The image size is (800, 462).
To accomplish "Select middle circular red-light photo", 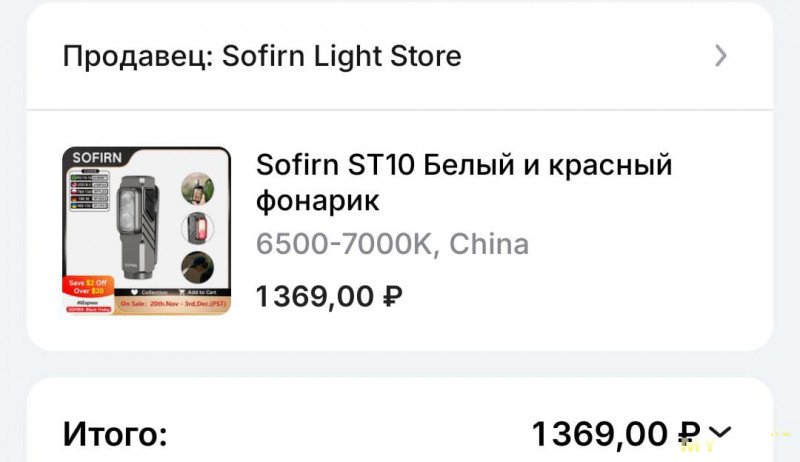I will 197,228.
